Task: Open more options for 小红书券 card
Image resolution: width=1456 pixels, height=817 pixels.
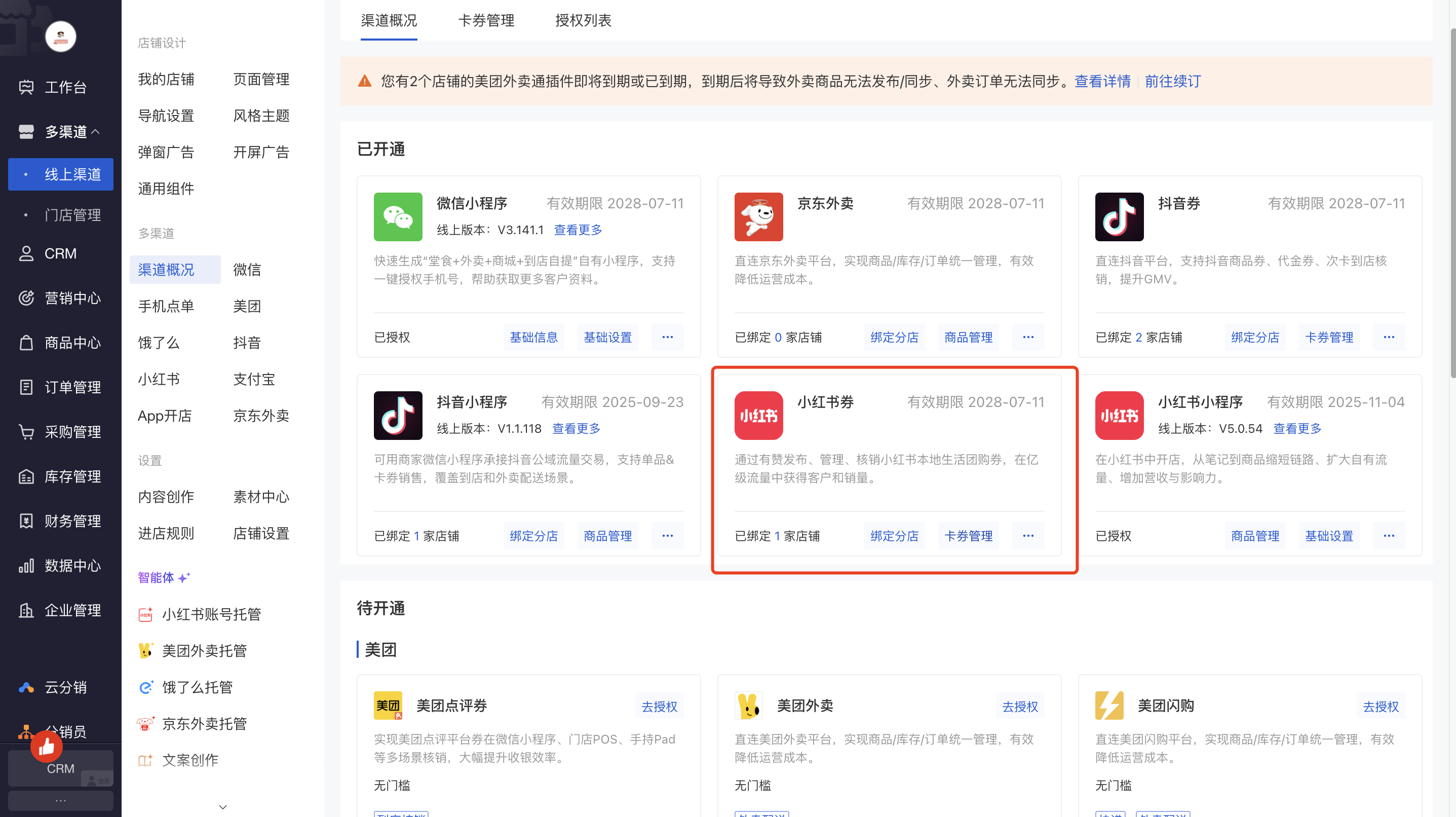Action: (1027, 535)
